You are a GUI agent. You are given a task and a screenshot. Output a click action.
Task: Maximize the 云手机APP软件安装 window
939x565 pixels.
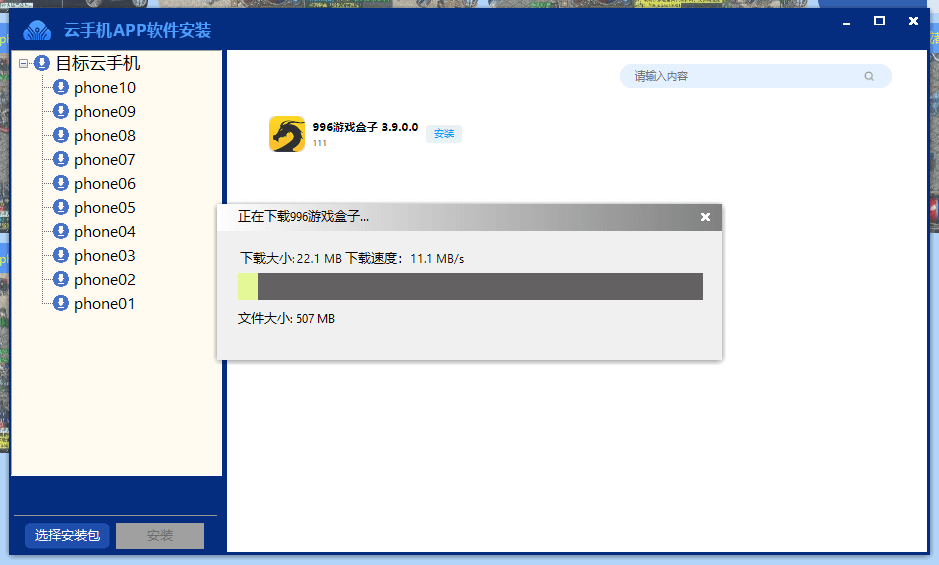pos(879,21)
